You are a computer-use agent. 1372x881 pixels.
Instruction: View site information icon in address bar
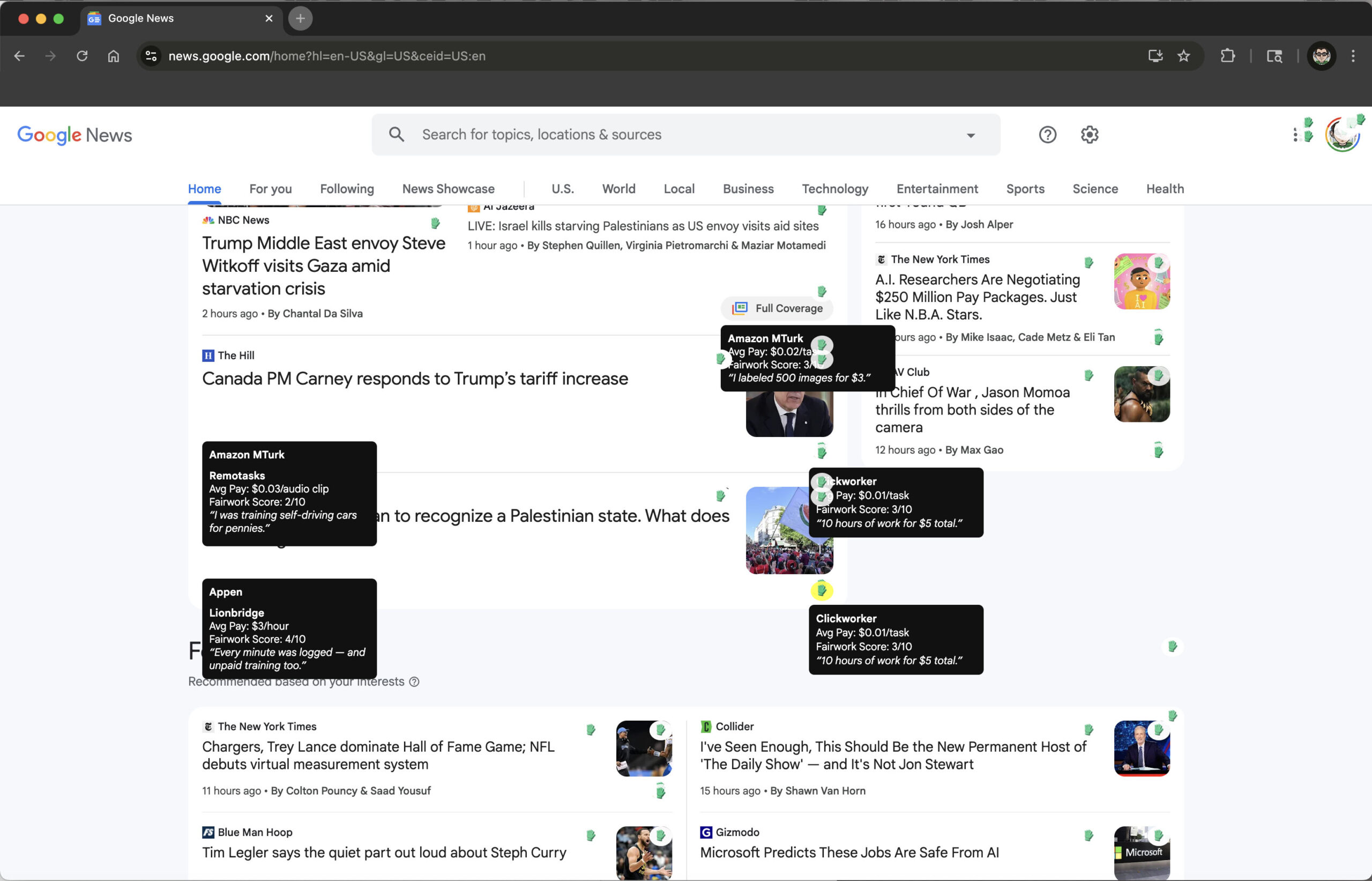click(151, 56)
